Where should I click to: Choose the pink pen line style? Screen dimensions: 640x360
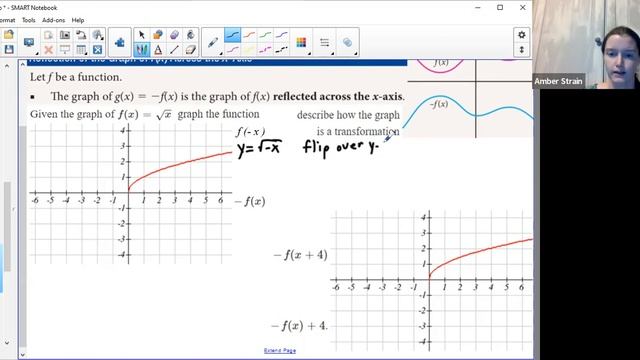[233, 50]
